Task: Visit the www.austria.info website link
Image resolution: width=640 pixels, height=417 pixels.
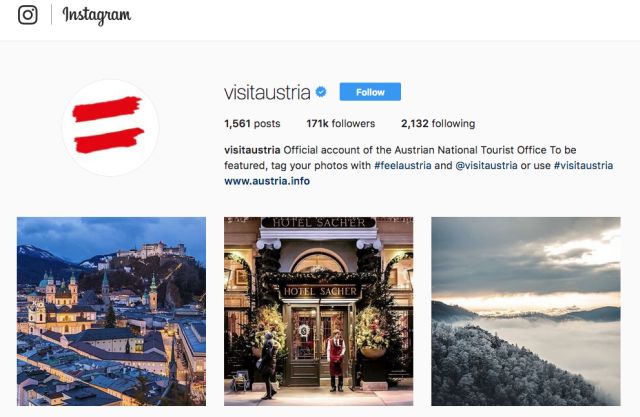Action: (x=267, y=181)
